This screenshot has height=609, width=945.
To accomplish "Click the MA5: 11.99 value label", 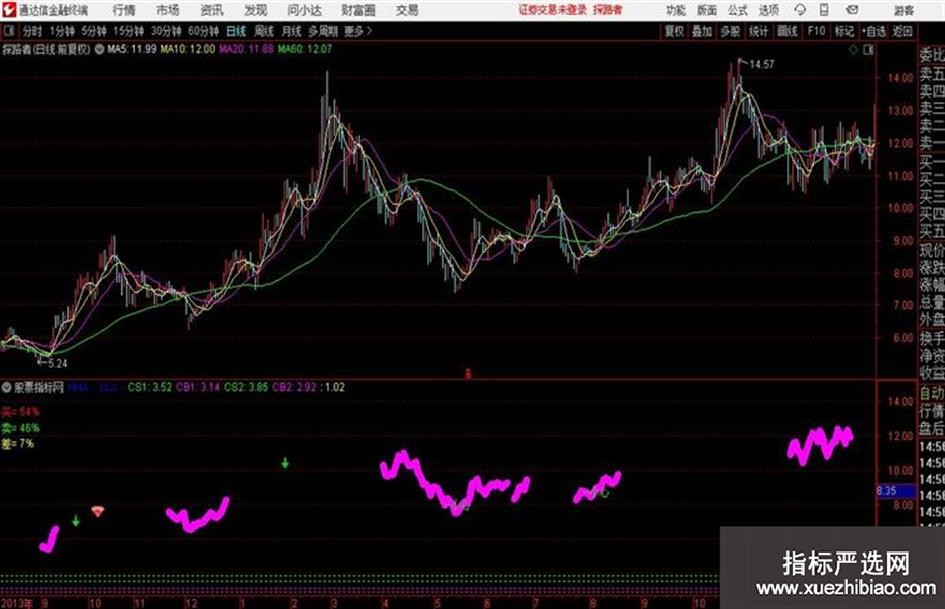I will 132,49.
